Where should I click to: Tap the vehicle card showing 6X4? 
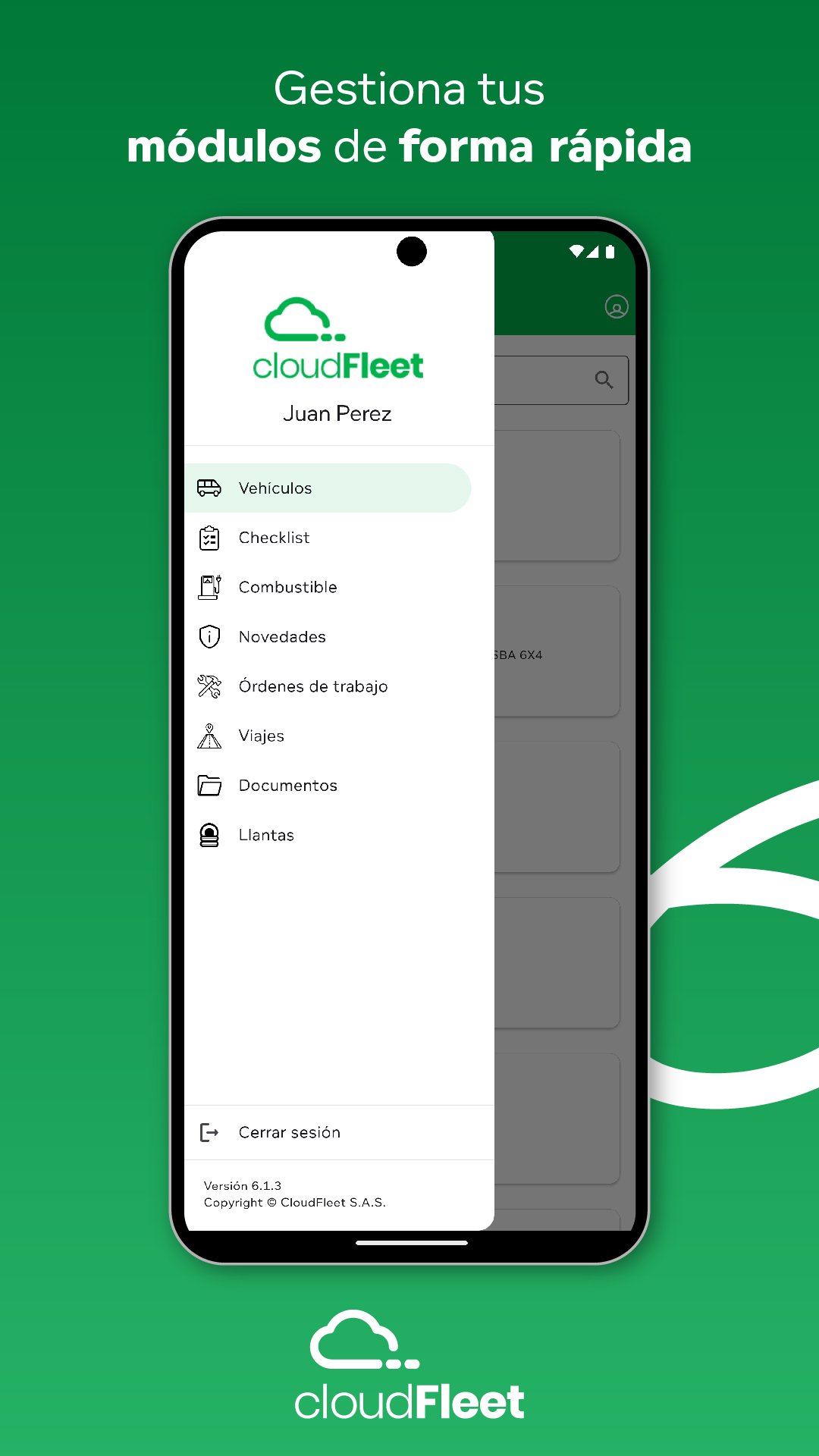[x=556, y=652]
